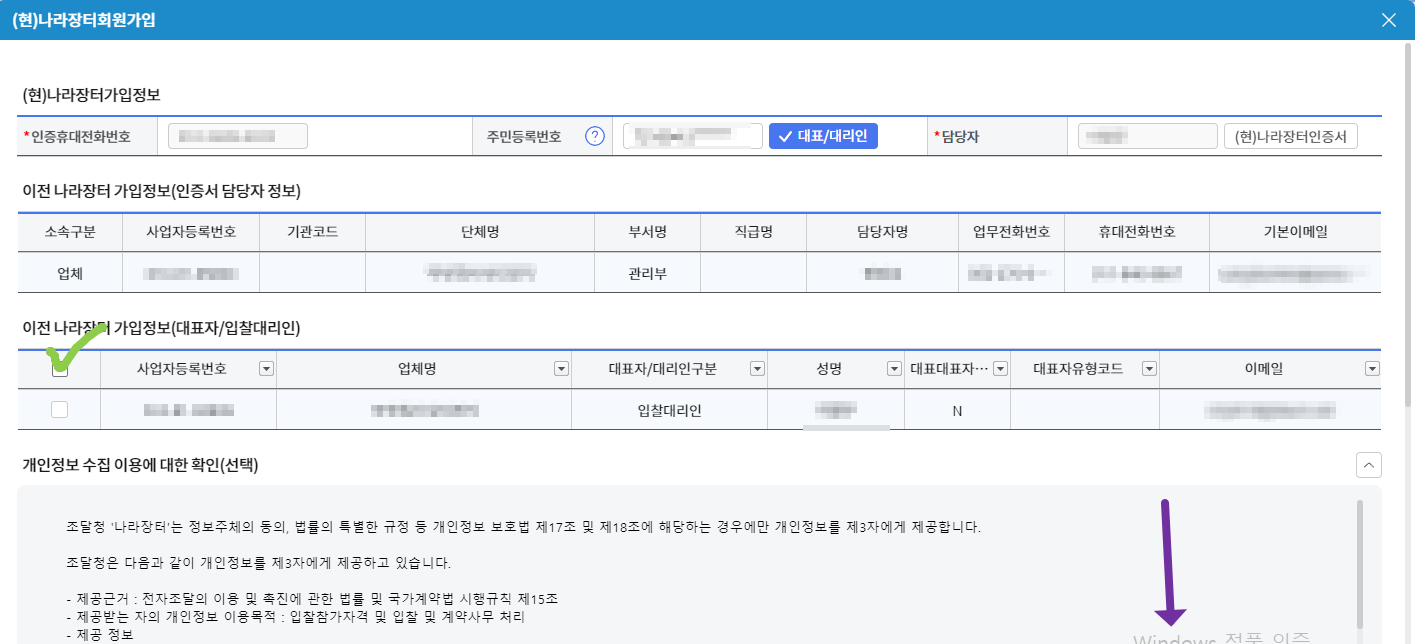This screenshot has height=644, width=1415.
Task: Click the 기본이메일 column header
Action: coord(1295,232)
